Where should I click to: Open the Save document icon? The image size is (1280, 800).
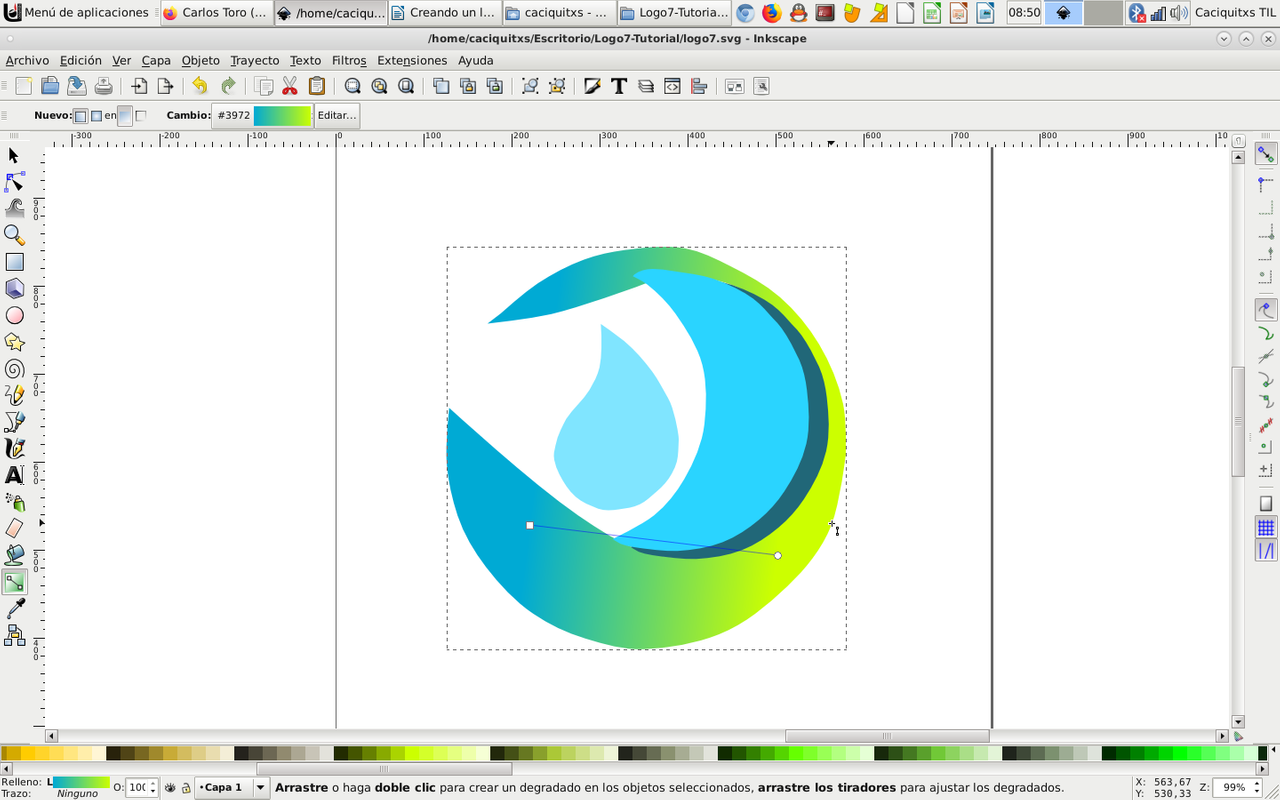[76, 86]
